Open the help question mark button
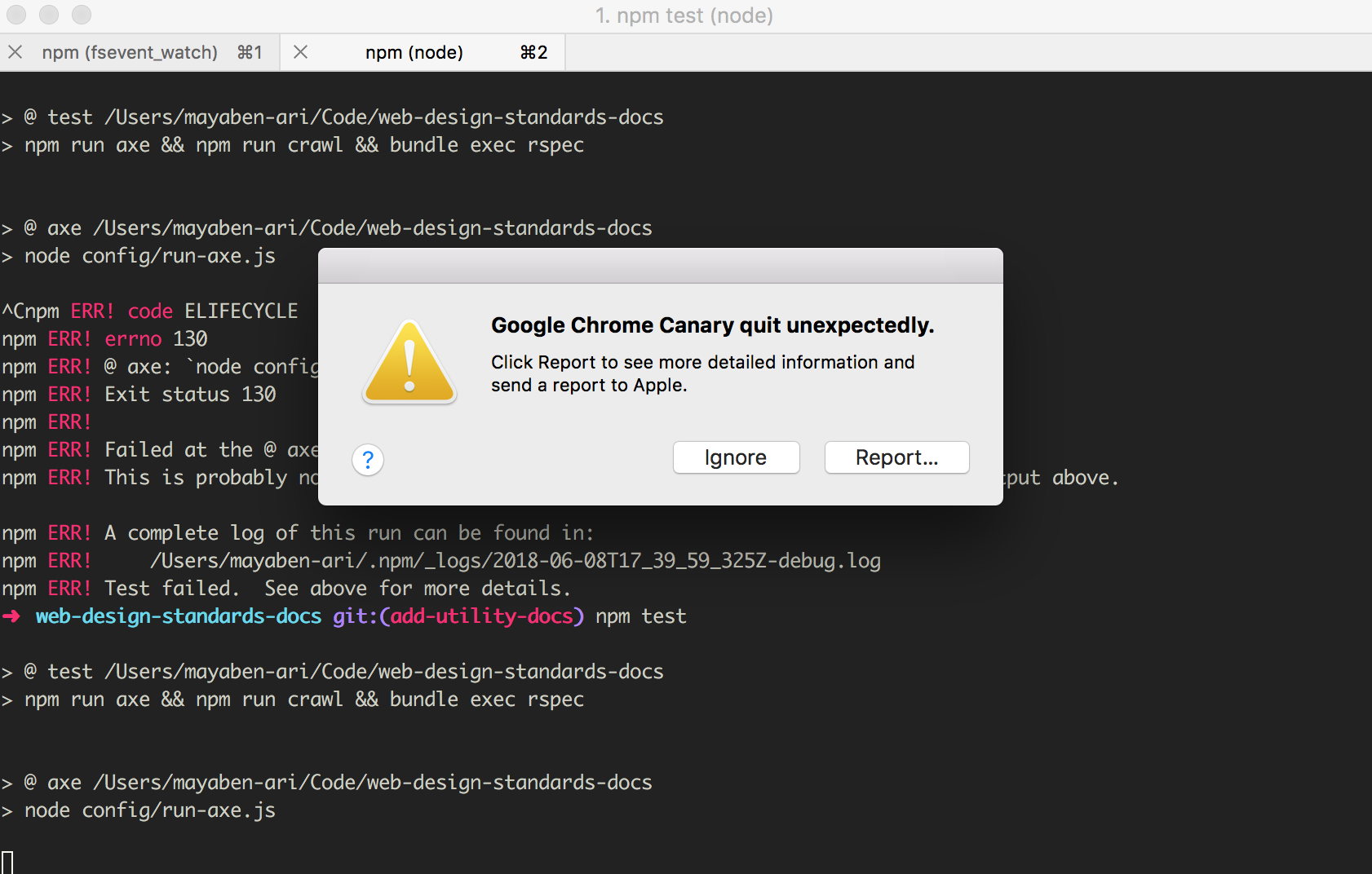Viewport: 1372px width, 874px height. [x=368, y=460]
